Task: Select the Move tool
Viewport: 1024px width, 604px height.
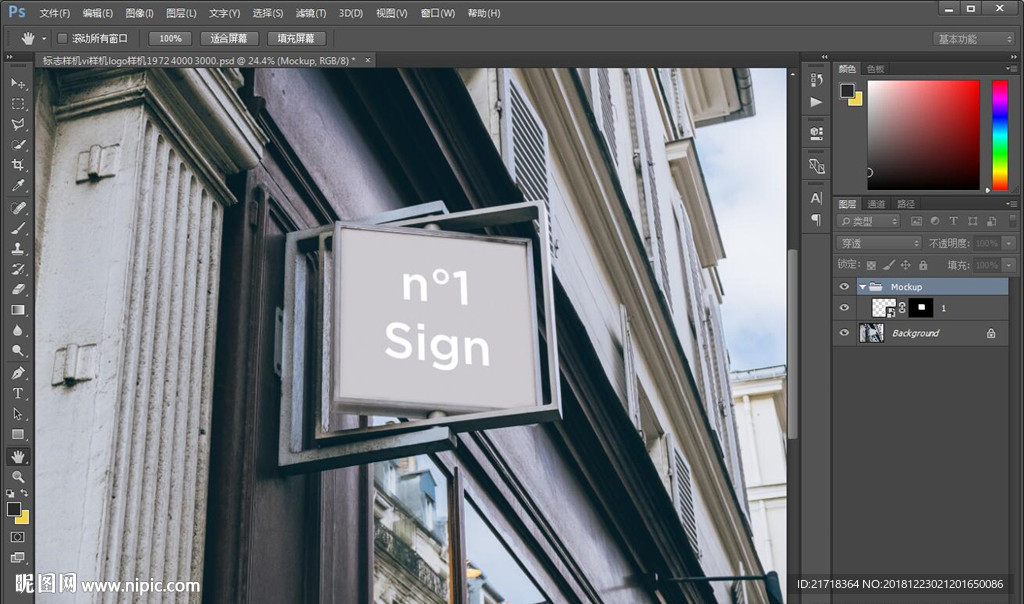Action: pos(18,84)
